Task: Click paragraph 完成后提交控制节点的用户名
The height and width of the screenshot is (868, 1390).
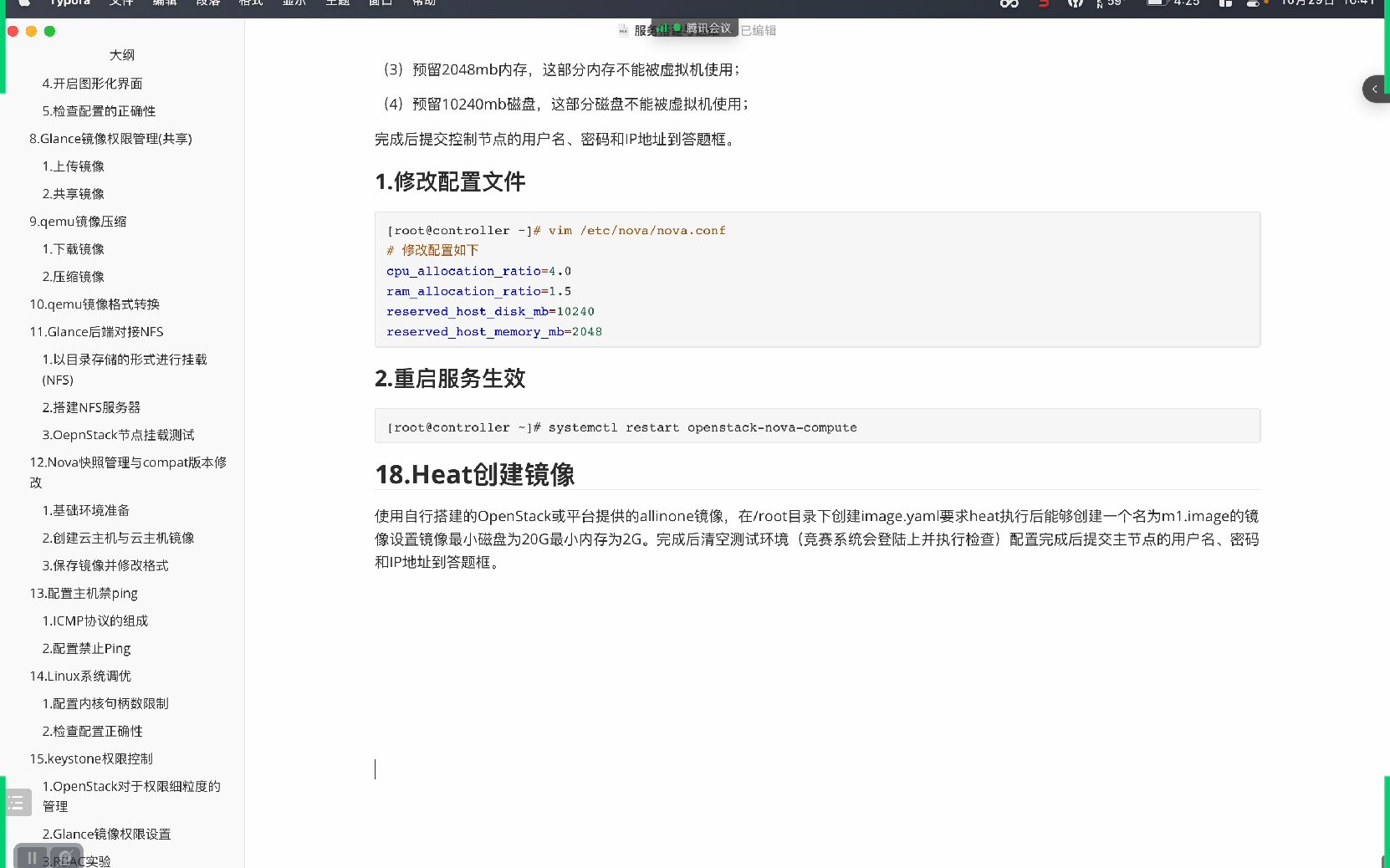Action: click(556, 139)
